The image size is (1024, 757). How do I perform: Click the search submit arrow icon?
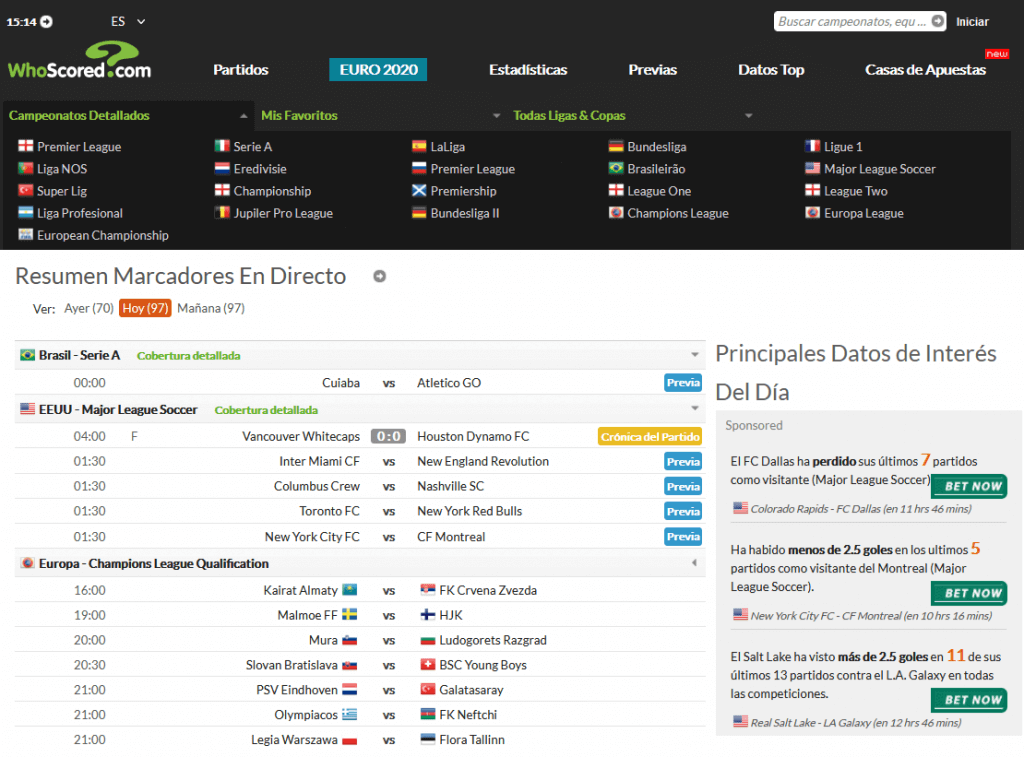pos(937,21)
